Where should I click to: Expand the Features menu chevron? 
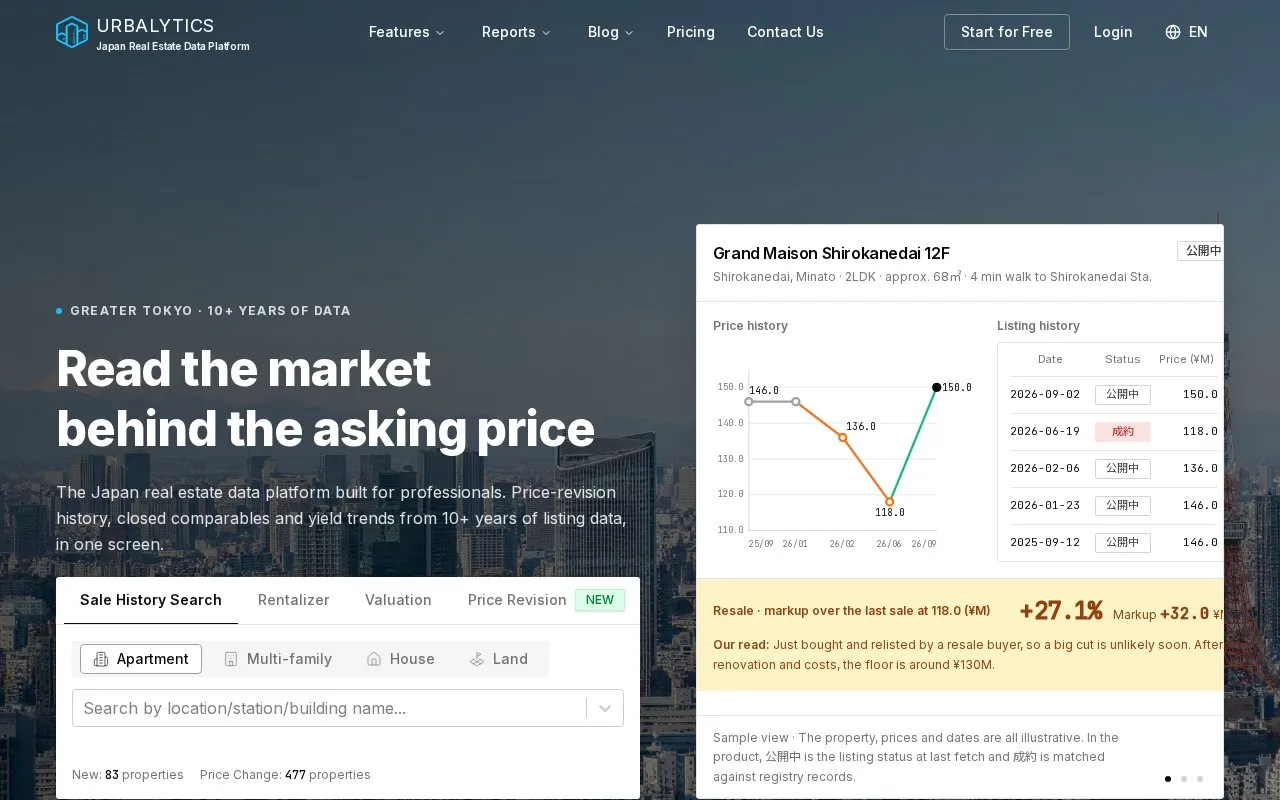point(440,33)
